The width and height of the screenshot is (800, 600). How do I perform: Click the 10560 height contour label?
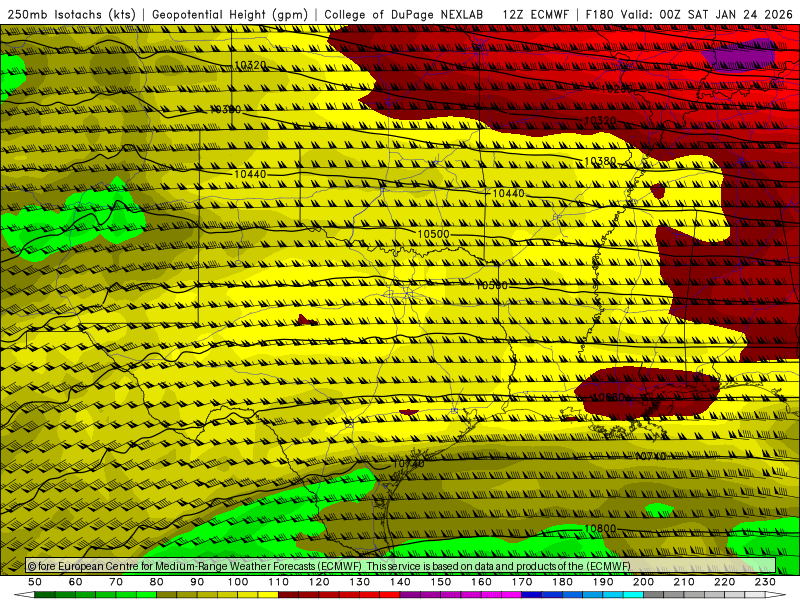[492, 285]
